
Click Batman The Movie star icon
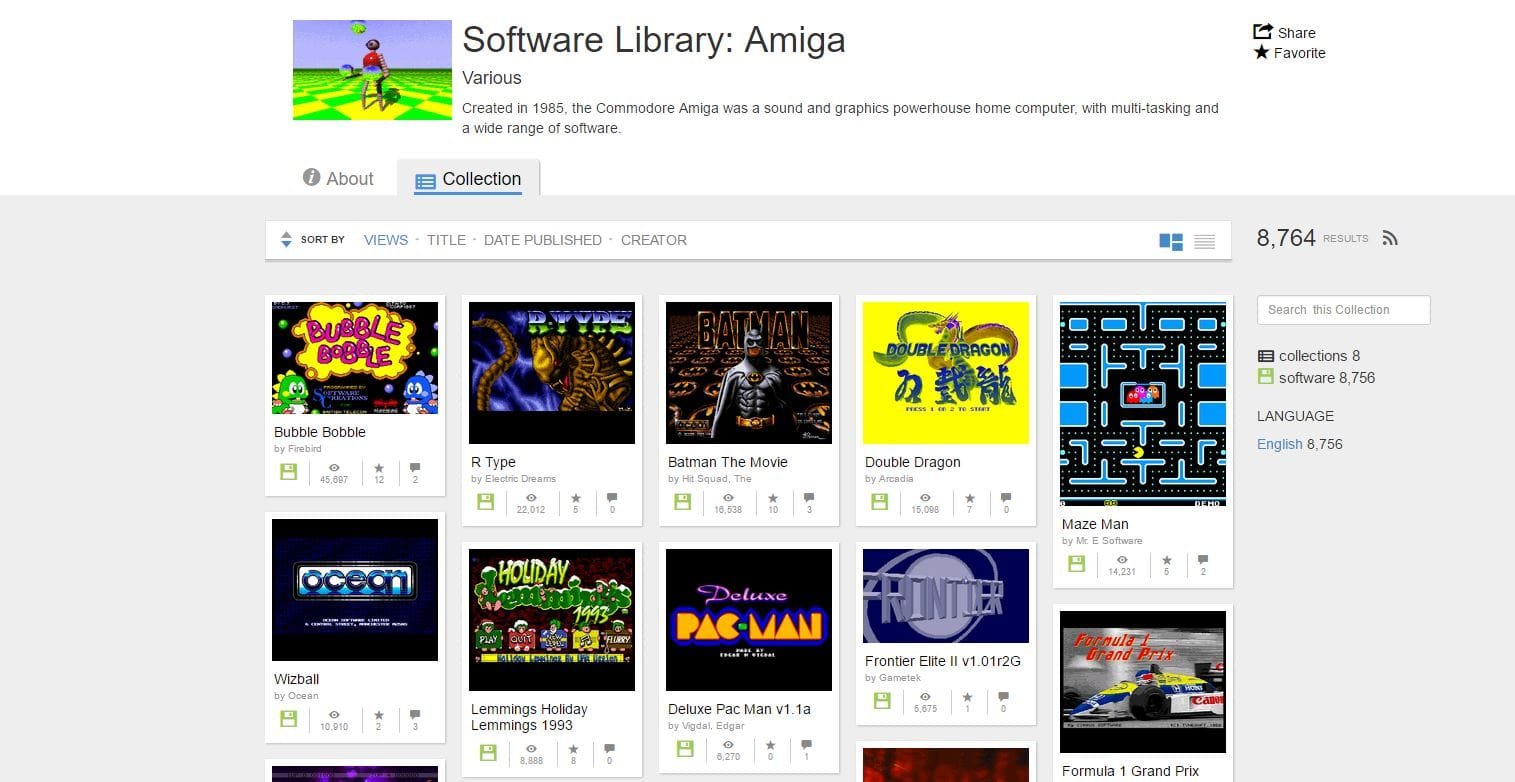tap(773, 497)
